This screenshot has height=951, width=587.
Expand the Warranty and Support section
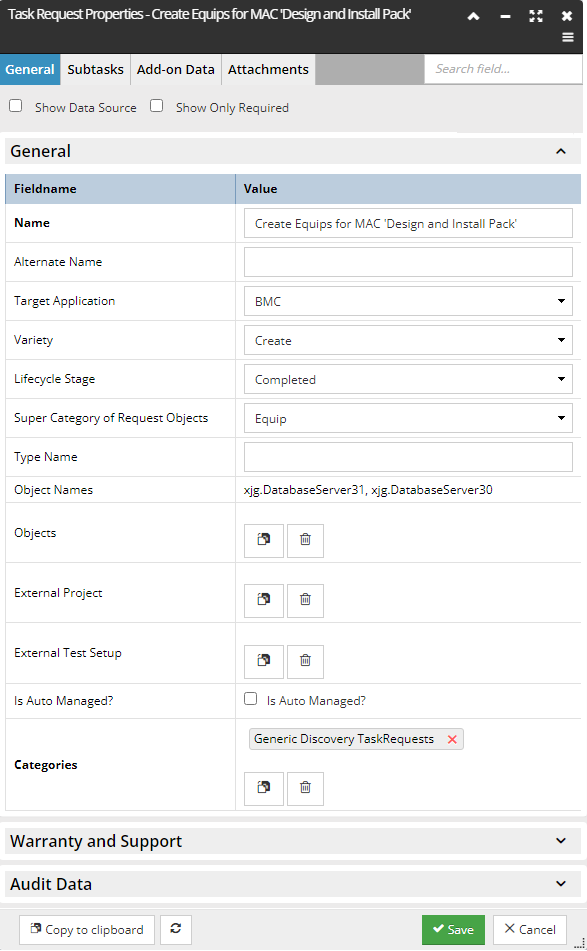pos(293,841)
